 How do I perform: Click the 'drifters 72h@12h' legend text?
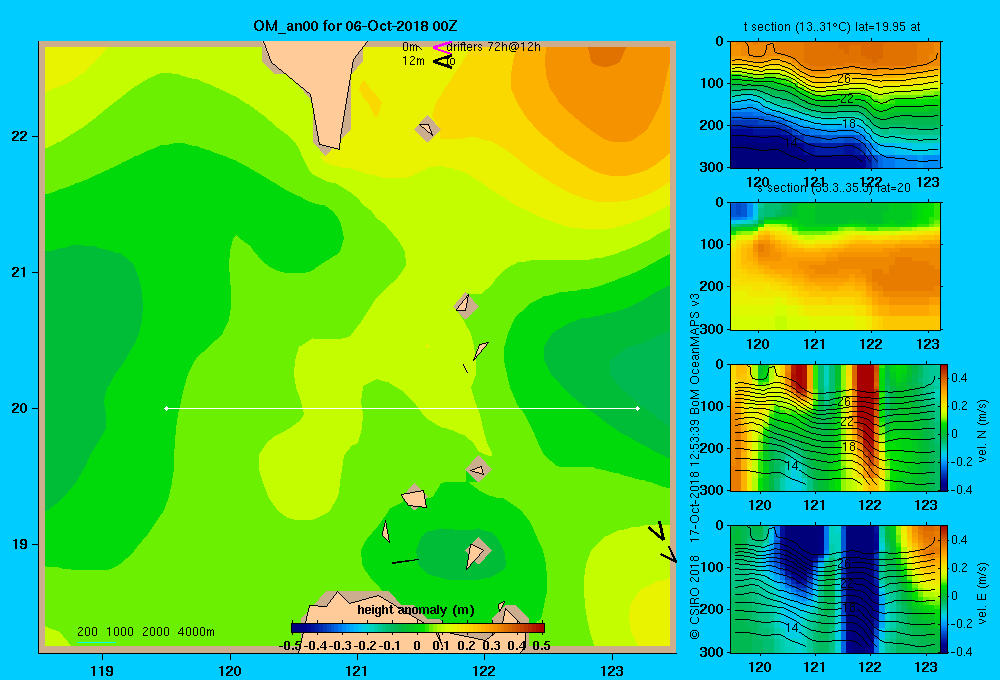point(494,47)
